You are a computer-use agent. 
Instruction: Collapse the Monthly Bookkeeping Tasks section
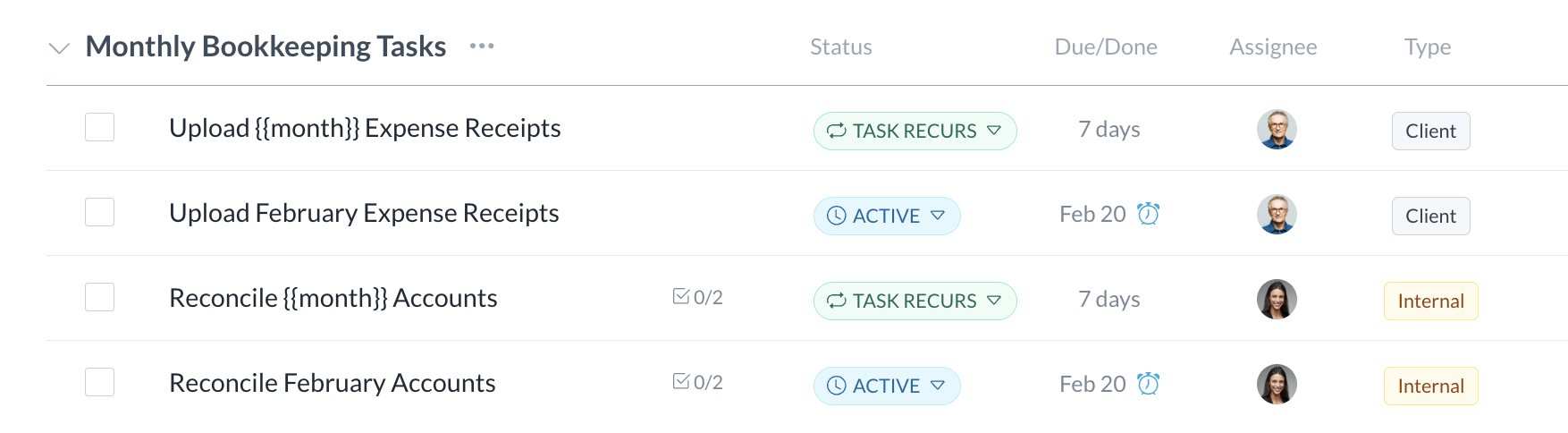click(x=59, y=48)
